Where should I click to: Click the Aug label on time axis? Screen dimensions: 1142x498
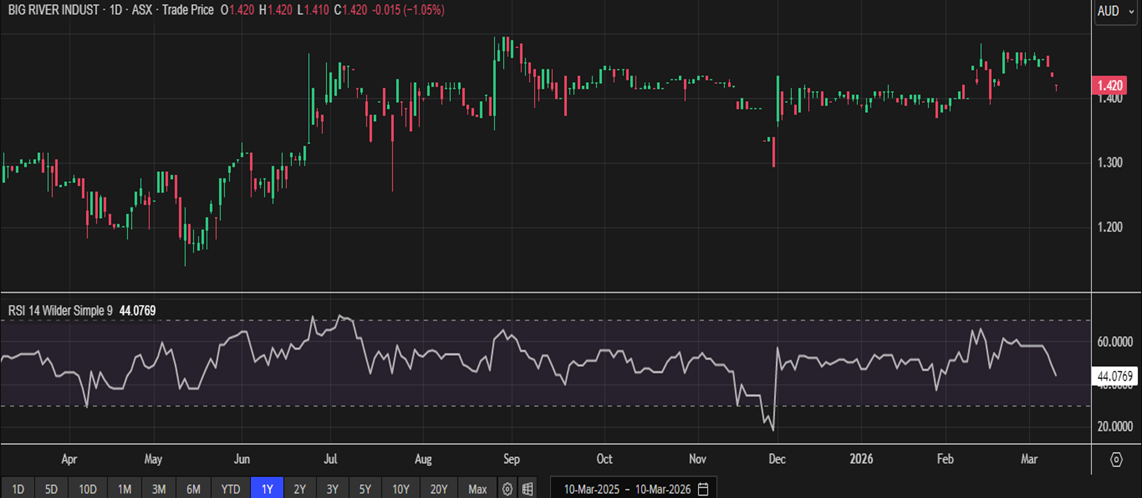click(423, 460)
